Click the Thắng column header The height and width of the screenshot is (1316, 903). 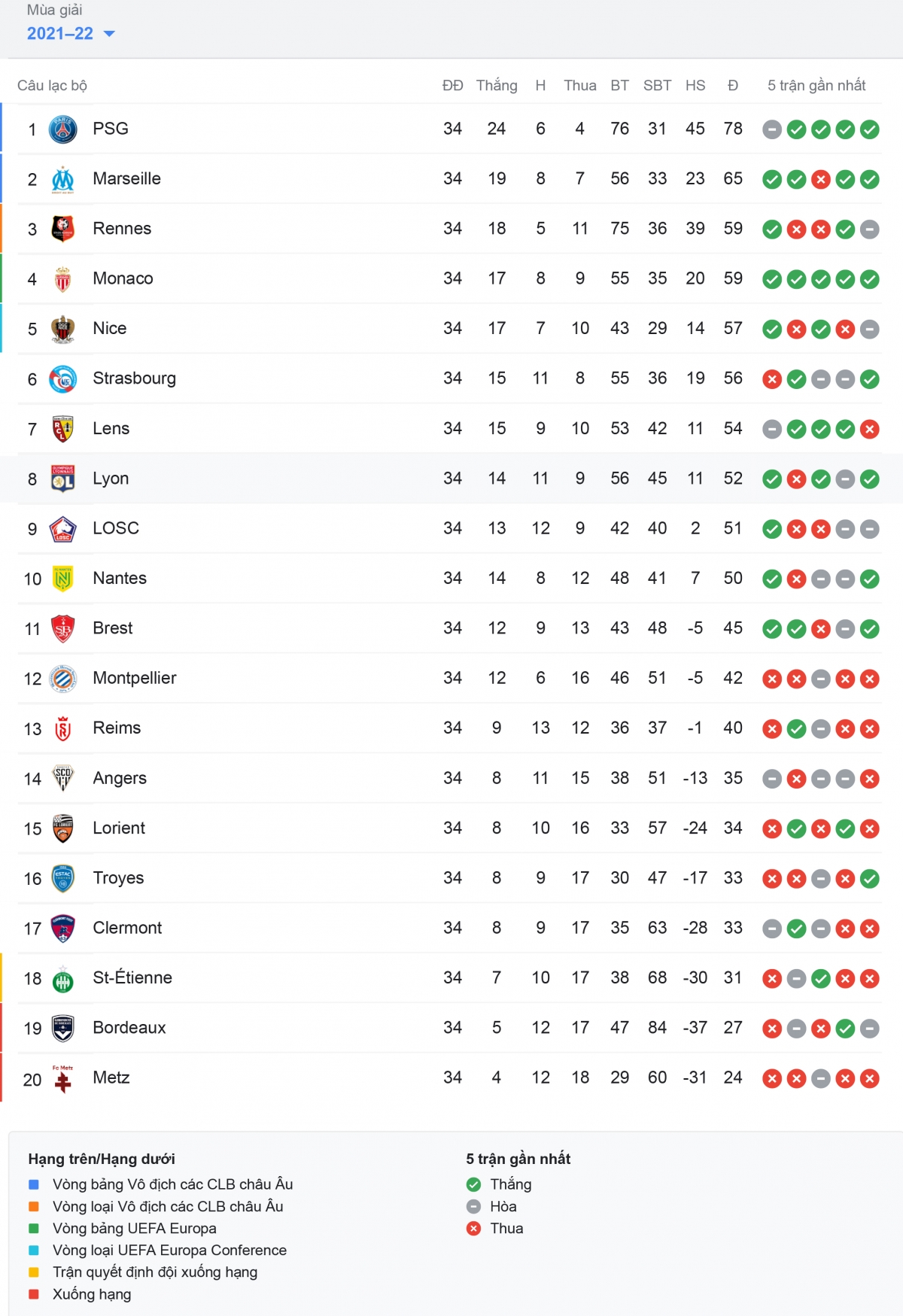[497, 85]
